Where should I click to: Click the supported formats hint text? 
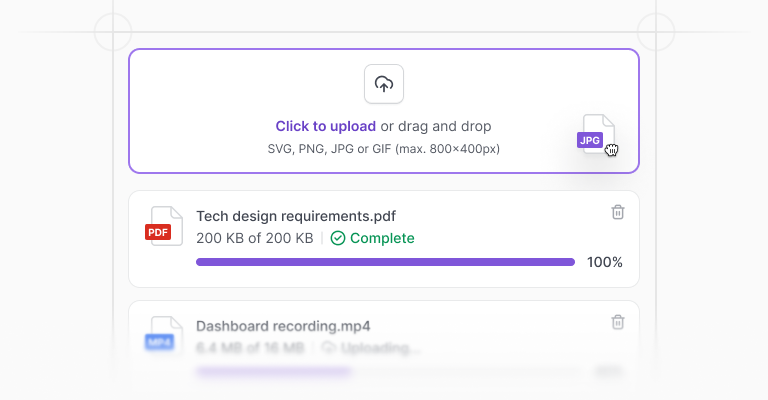pos(384,149)
